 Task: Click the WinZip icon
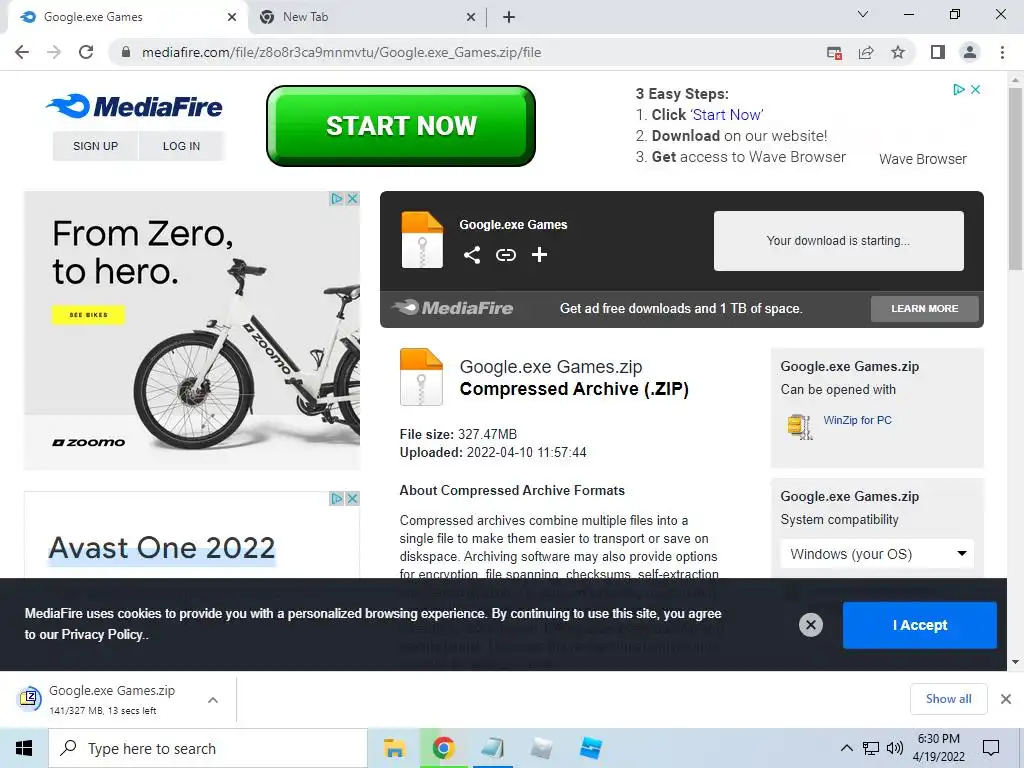[801, 427]
